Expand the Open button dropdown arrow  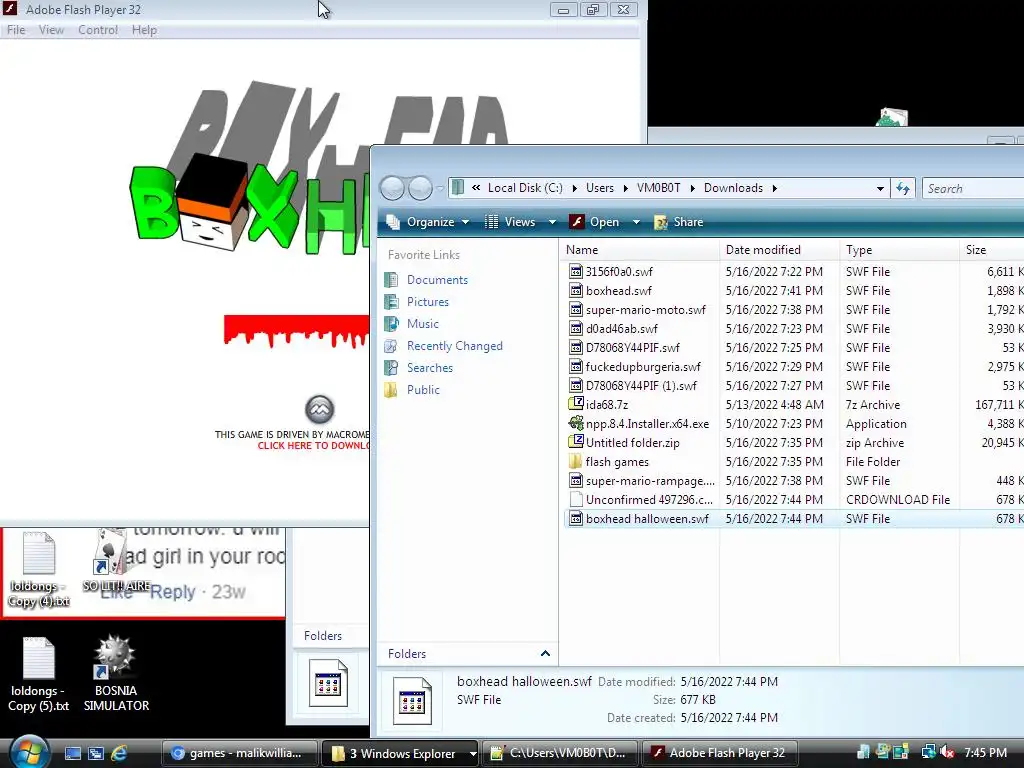[x=635, y=222]
